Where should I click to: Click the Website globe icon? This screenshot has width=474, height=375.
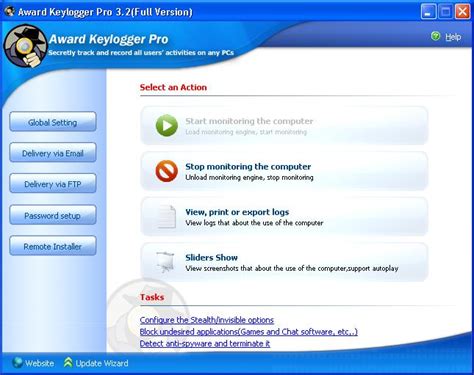17,363
